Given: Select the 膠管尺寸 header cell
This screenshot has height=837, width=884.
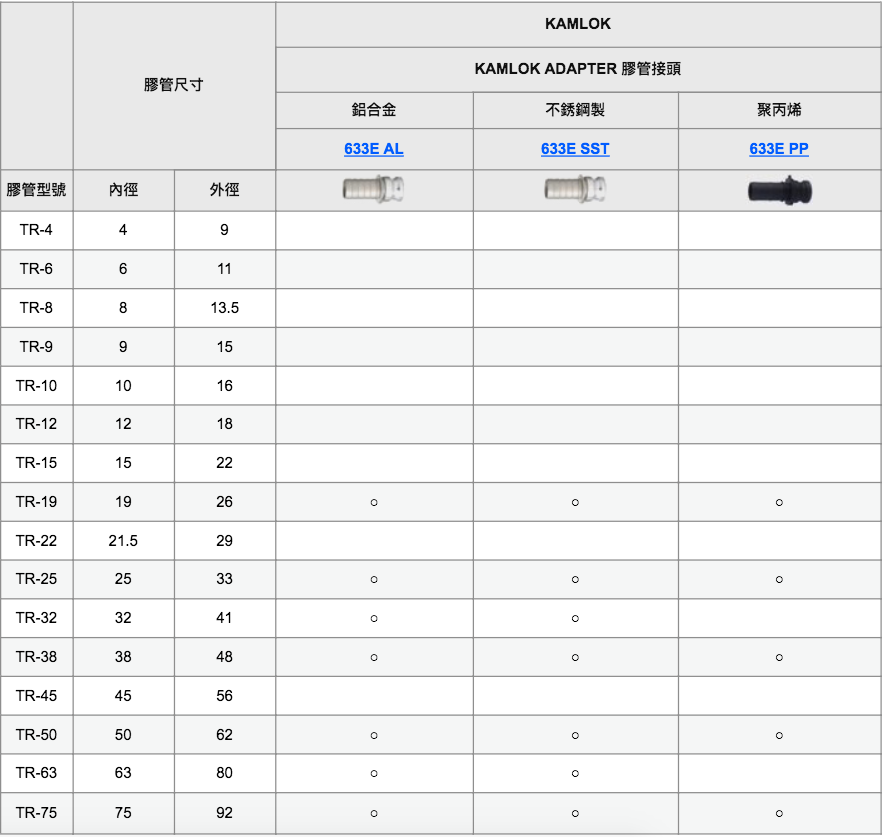Looking at the screenshot, I should pyautogui.click(x=174, y=85).
